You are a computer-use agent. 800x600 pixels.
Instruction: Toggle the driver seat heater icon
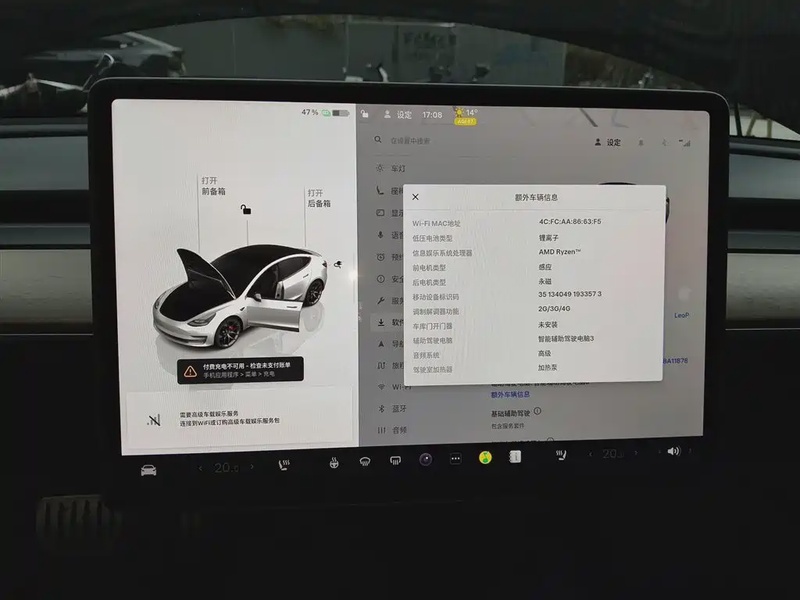pos(284,464)
